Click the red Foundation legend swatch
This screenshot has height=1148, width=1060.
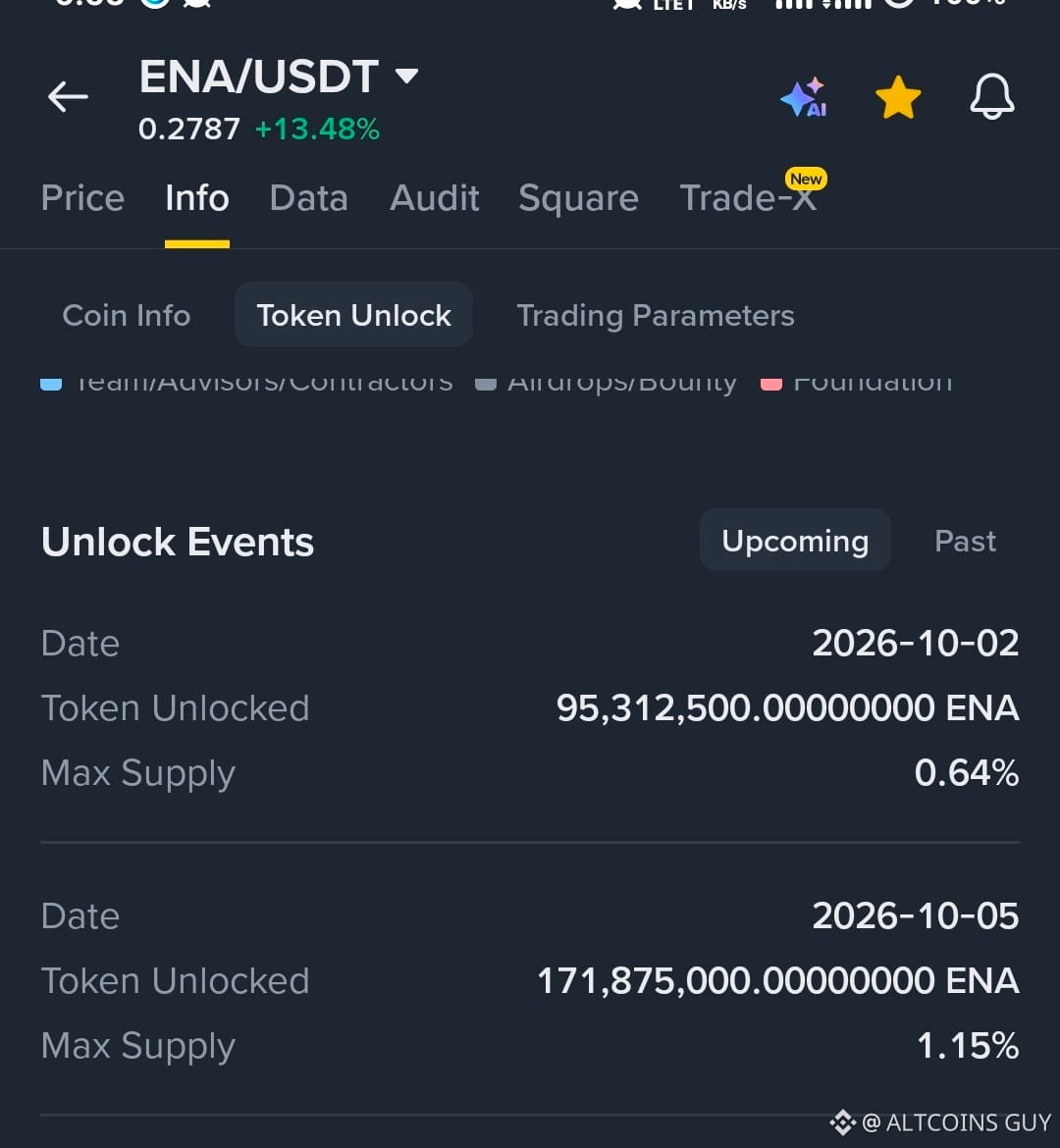[x=771, y=384]
